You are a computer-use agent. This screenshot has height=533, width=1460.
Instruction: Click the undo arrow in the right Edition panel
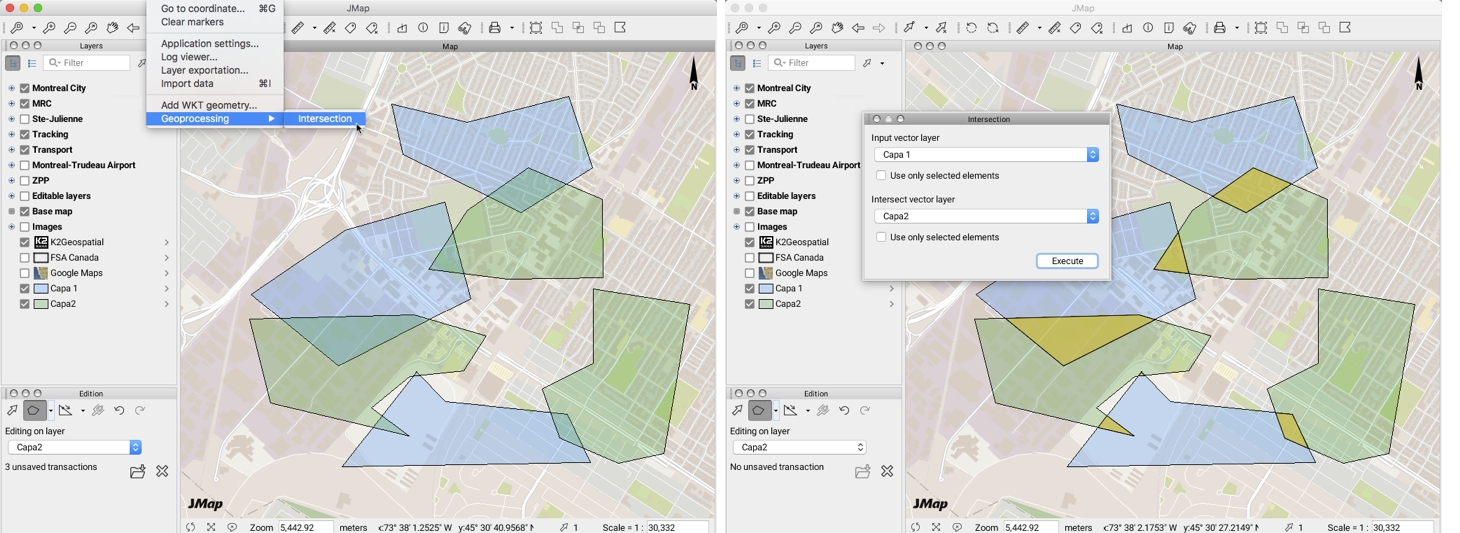pyautogui.click(x=844, y=411)
